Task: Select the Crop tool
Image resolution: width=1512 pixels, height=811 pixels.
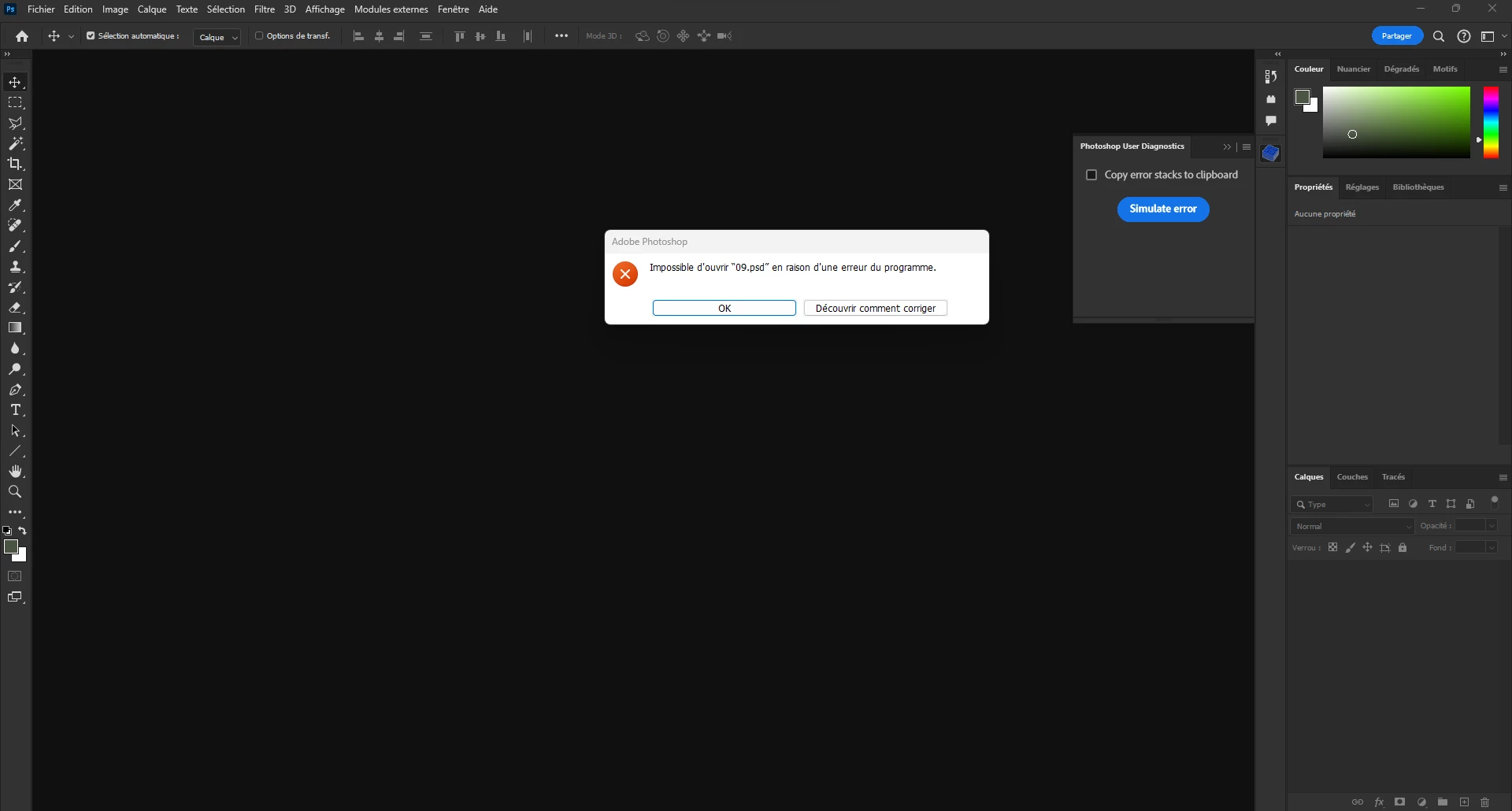Action: tap(15, 165)
